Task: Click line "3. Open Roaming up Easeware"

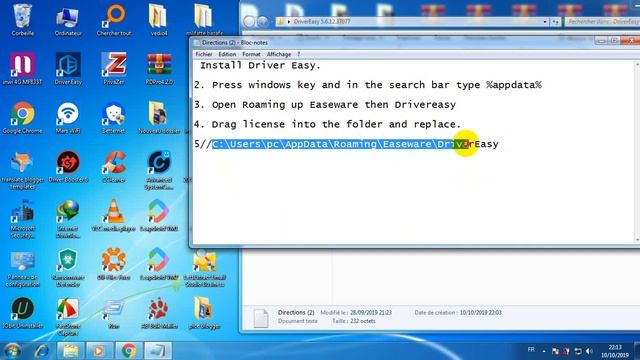Action: [325, 104]
